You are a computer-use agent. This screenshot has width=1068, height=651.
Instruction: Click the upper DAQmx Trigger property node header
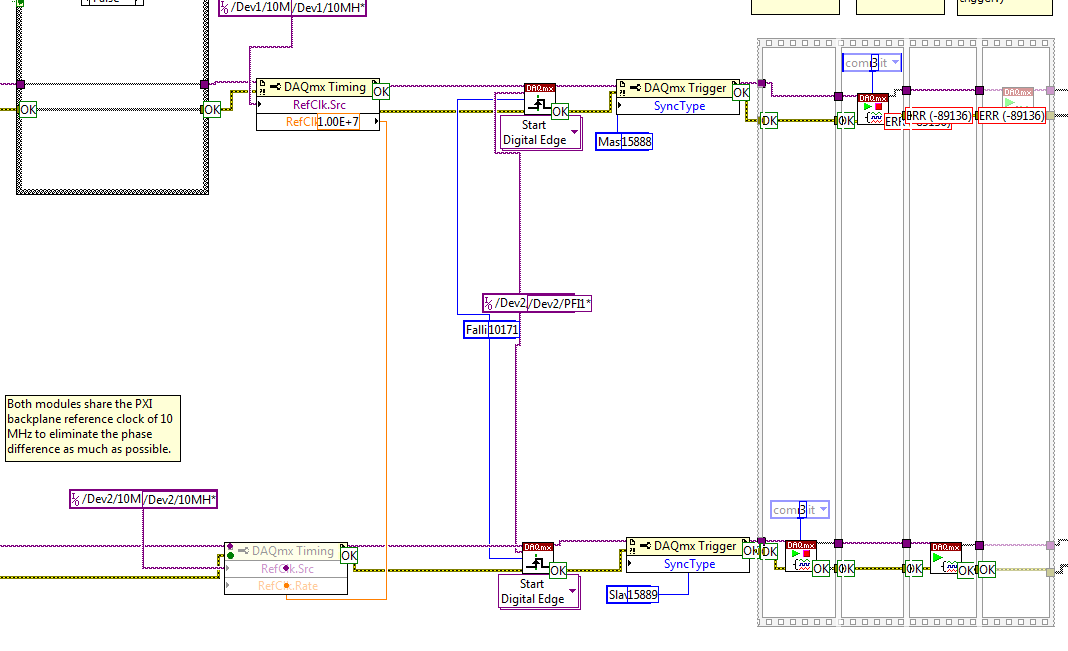coord(678,88)
